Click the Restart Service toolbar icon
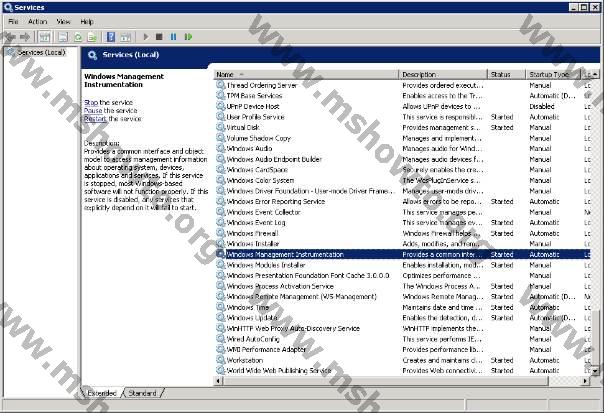604x413 pixels. [188, 37]
